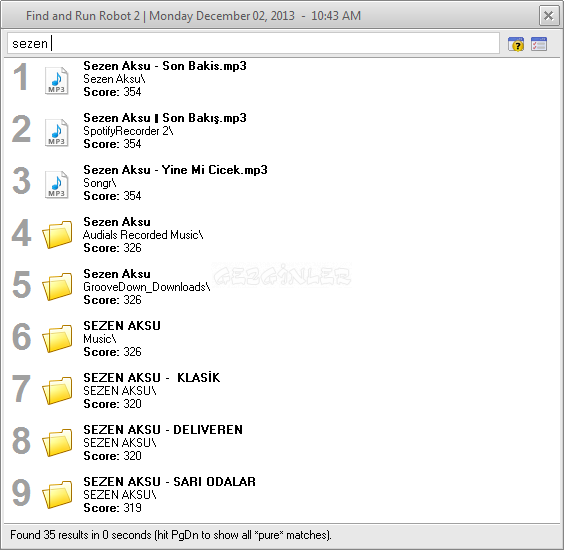Click result number 9
The image size is (564, 550).
(21, 493)
